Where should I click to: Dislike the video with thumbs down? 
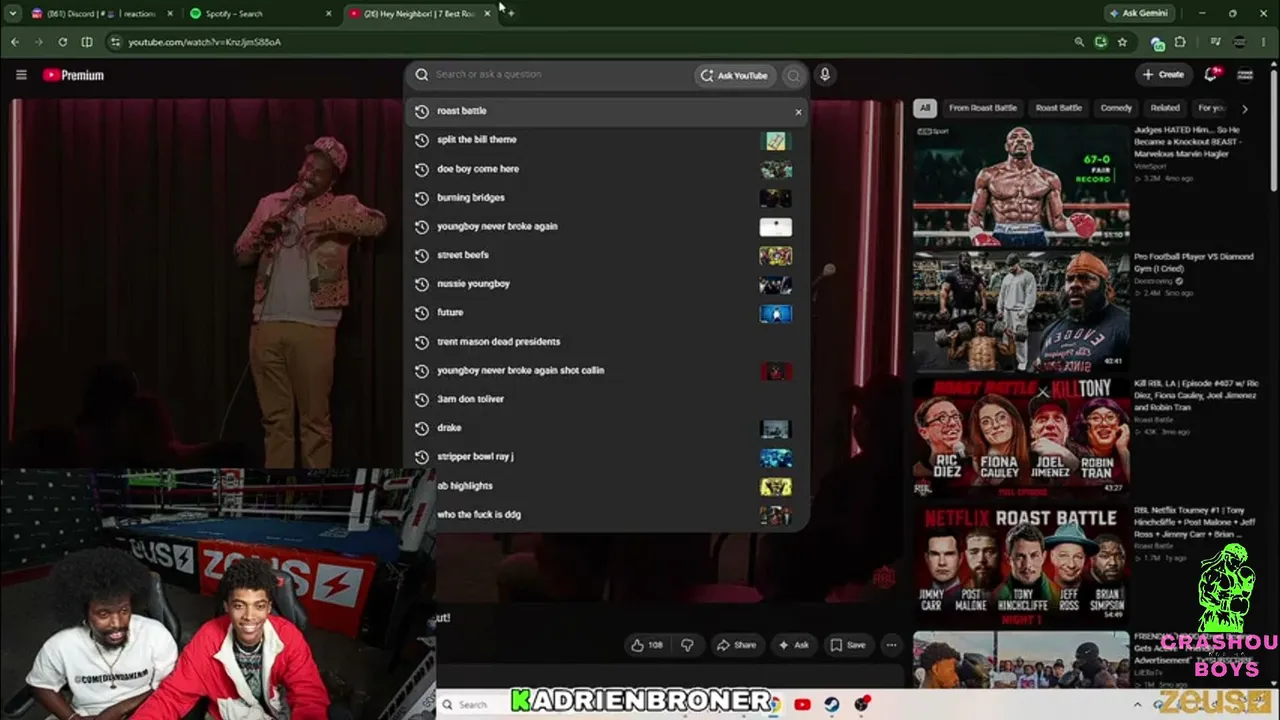[687, 645]
